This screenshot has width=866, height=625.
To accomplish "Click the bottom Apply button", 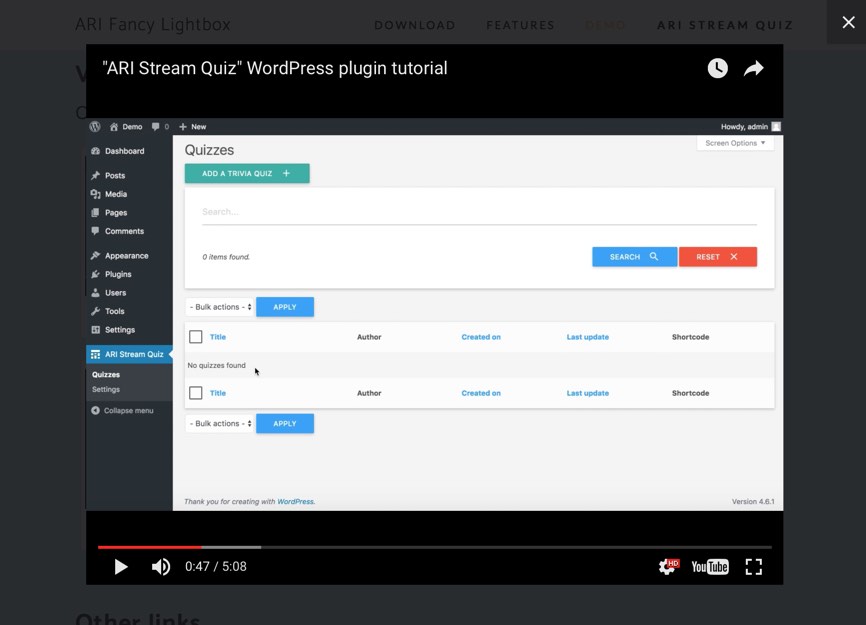I will coord(285,423).
